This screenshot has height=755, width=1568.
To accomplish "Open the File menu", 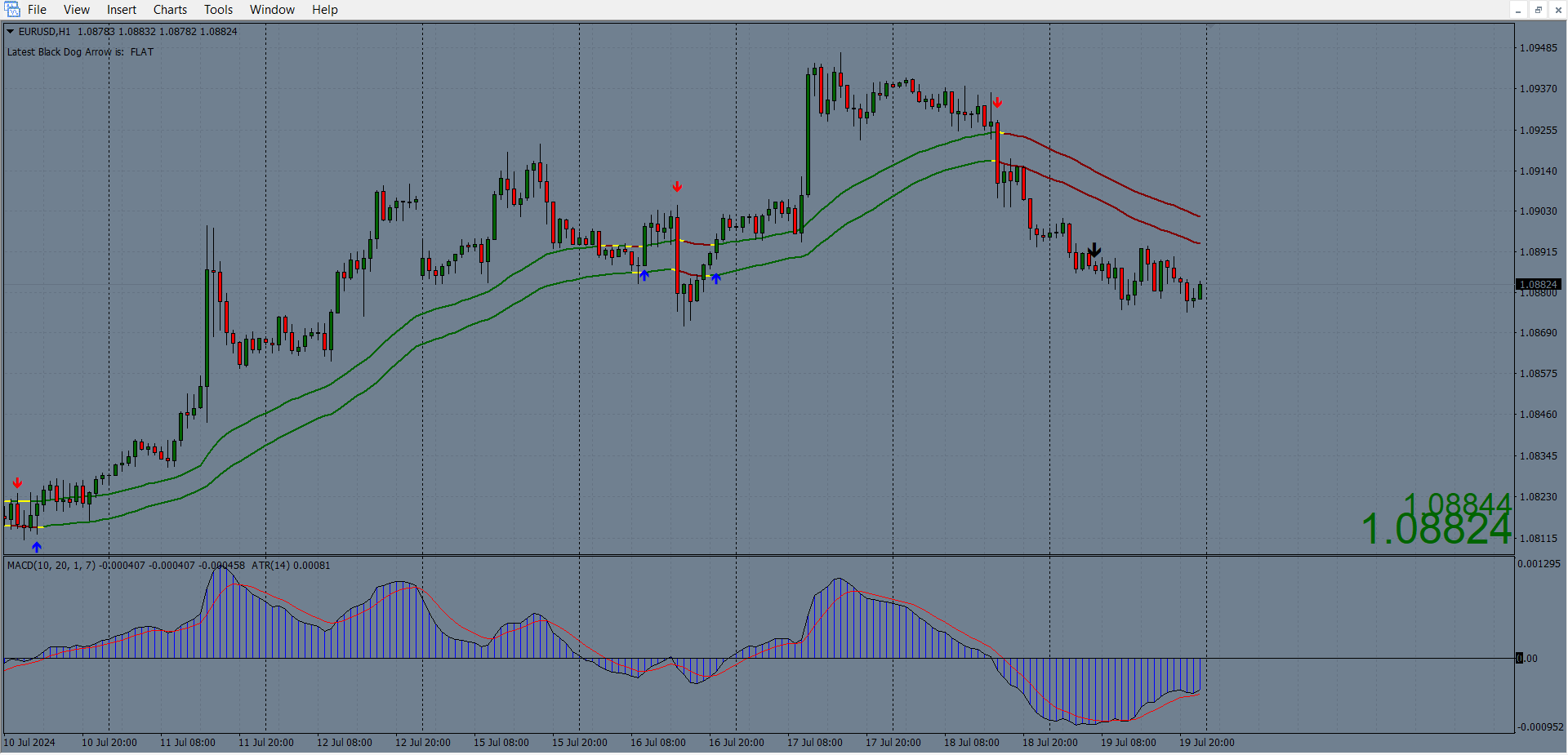I will (37, 10).
